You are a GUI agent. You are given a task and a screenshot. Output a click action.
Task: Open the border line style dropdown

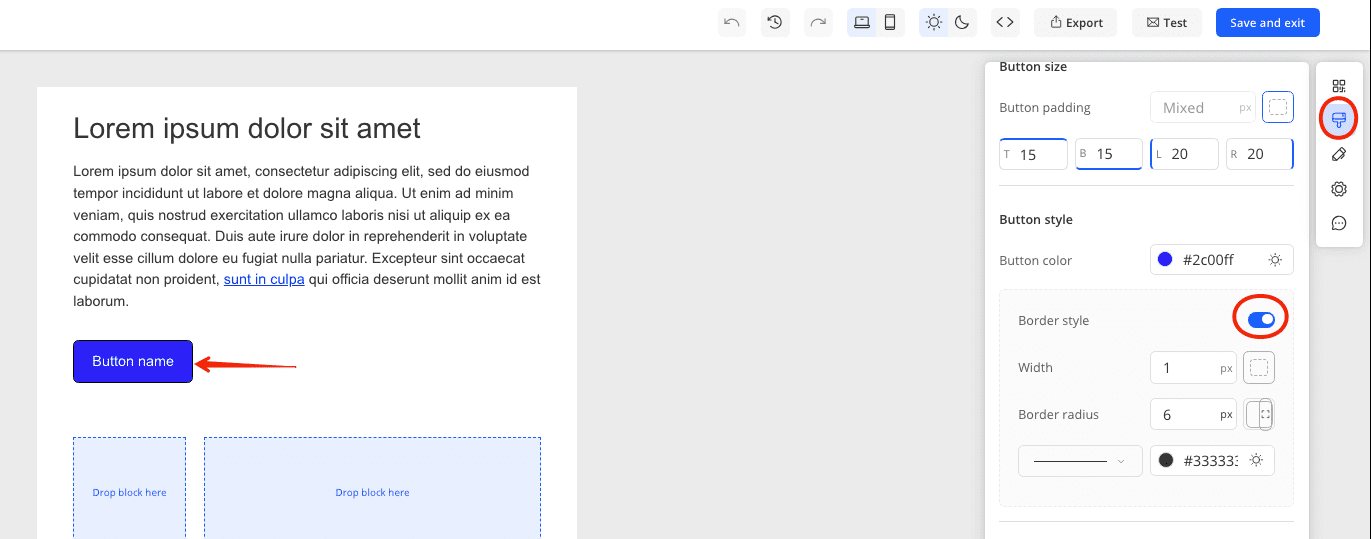(1080, 461)
